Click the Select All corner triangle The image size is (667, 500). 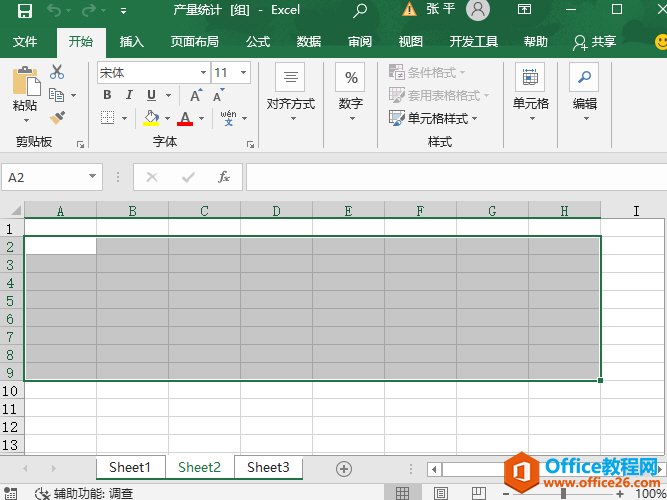tap(16, 210)
